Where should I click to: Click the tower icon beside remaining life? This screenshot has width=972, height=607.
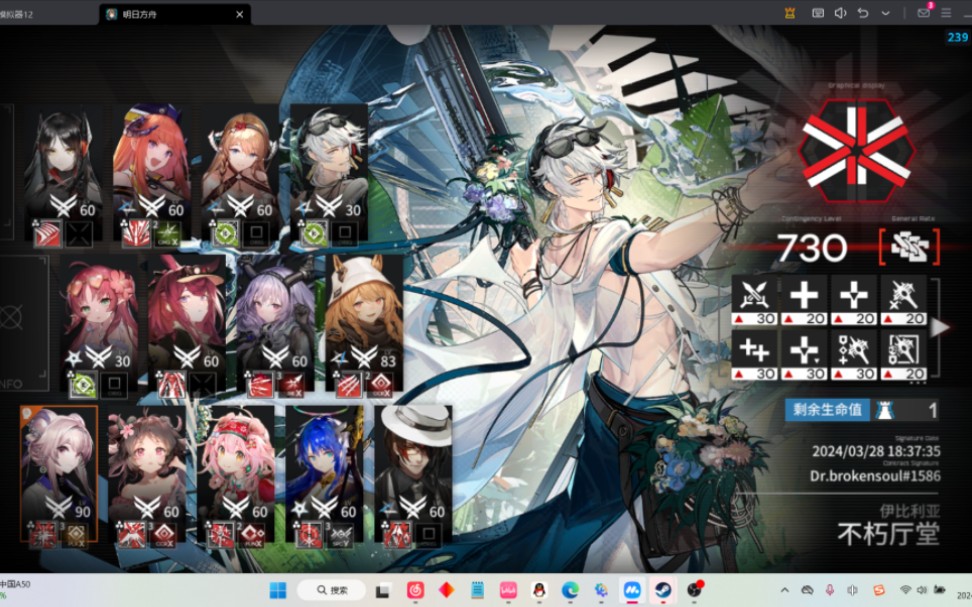pos(885,410)
